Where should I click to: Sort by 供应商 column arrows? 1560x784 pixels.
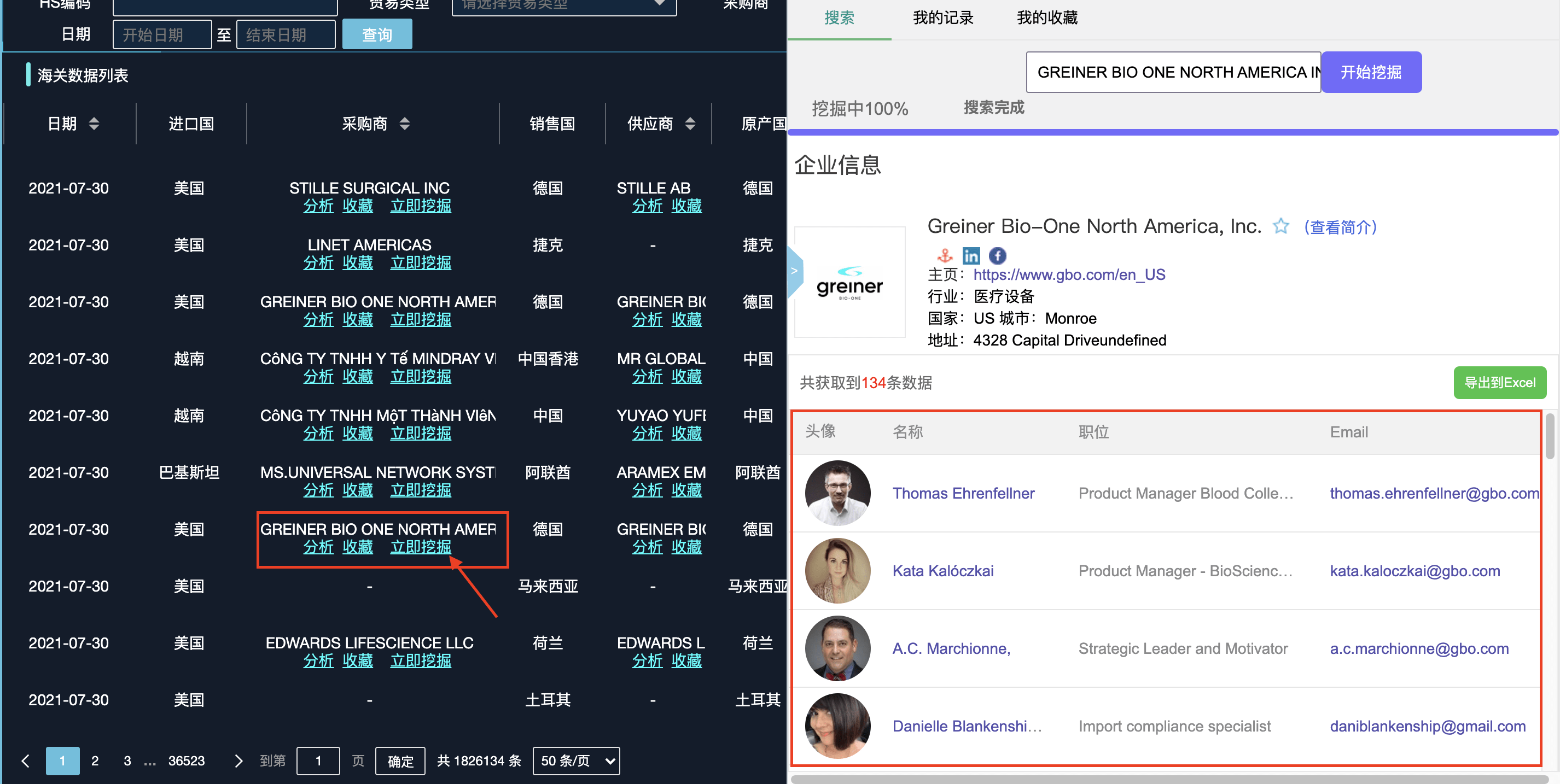point(690,124)
